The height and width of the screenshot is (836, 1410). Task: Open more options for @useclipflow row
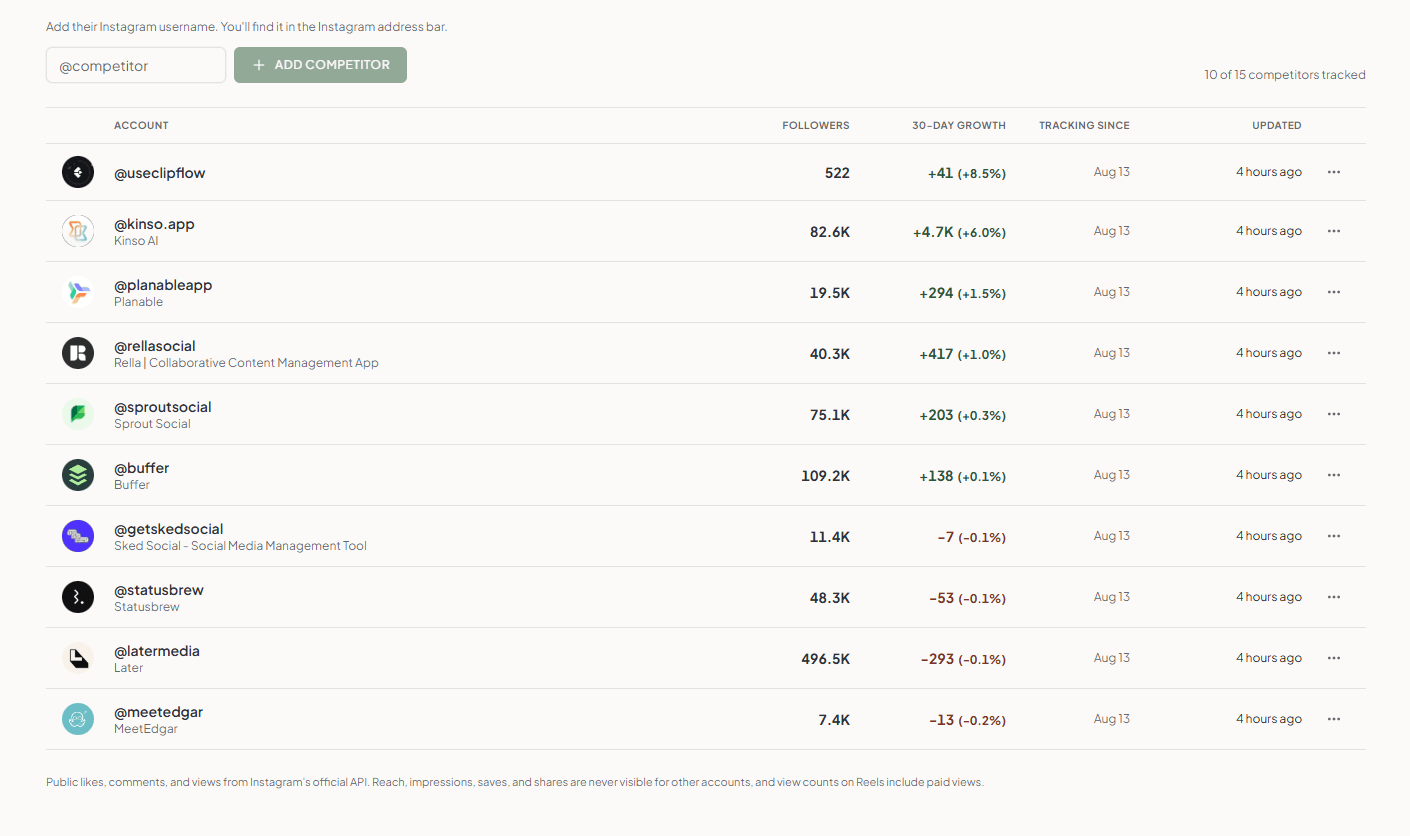[1333, 172]
